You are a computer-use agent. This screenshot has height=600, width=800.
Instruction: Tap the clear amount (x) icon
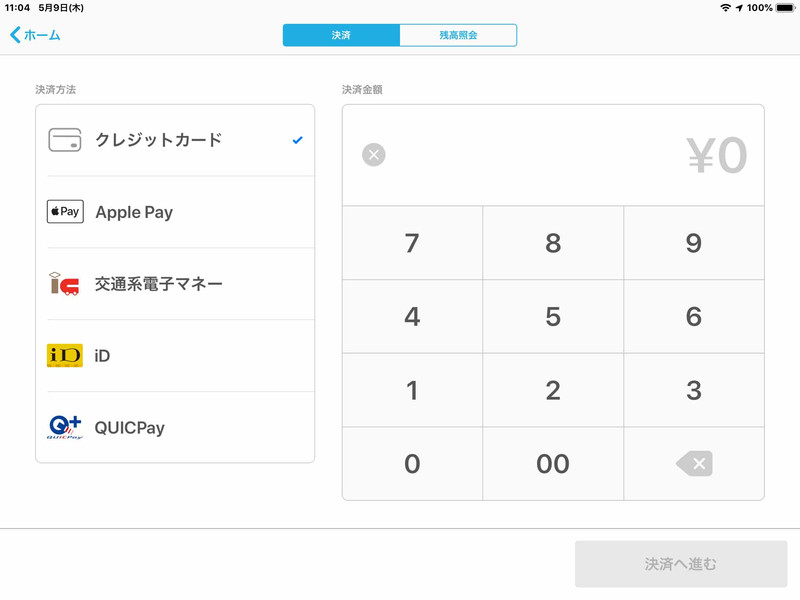pyautogui.click(x=372, y=155)
